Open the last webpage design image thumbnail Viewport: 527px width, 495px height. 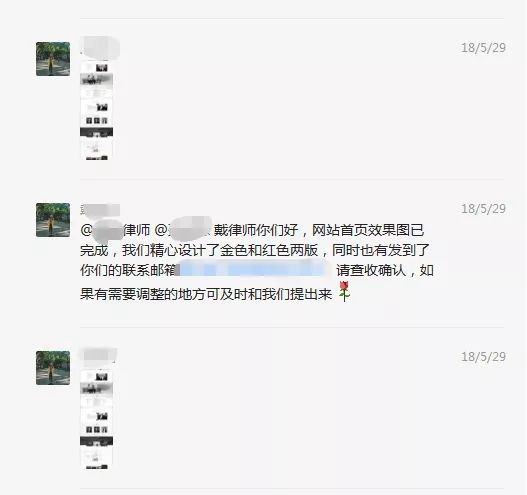[x=96, y=420]
